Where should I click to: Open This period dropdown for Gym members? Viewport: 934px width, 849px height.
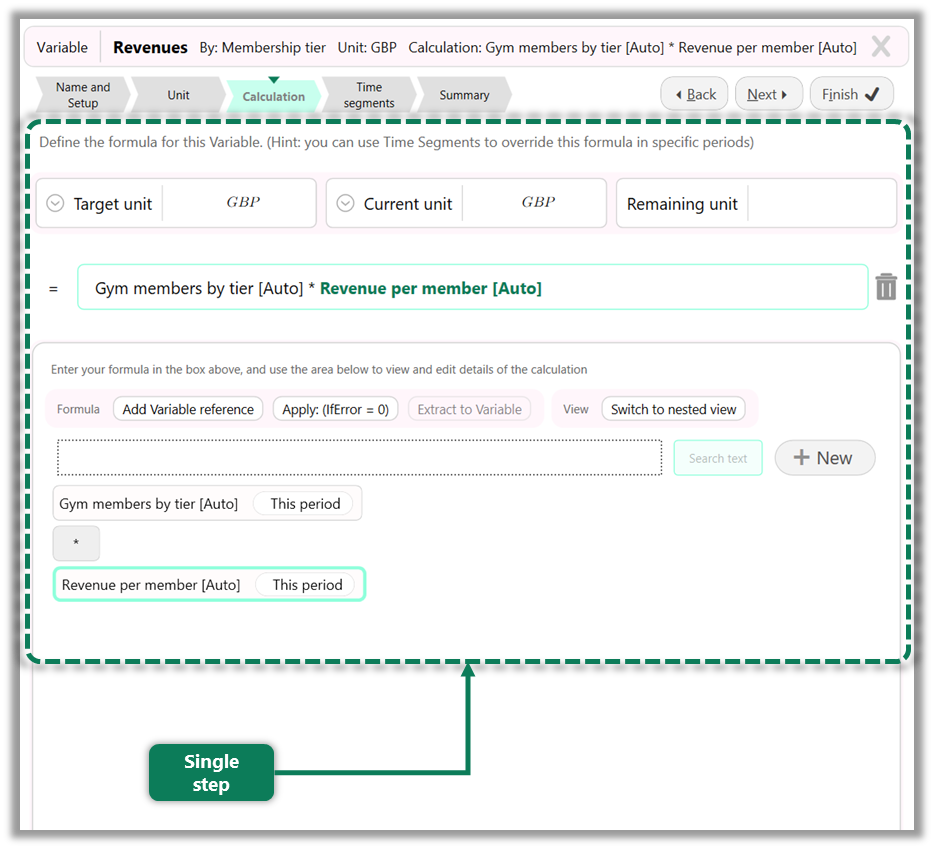pos(305,504)
